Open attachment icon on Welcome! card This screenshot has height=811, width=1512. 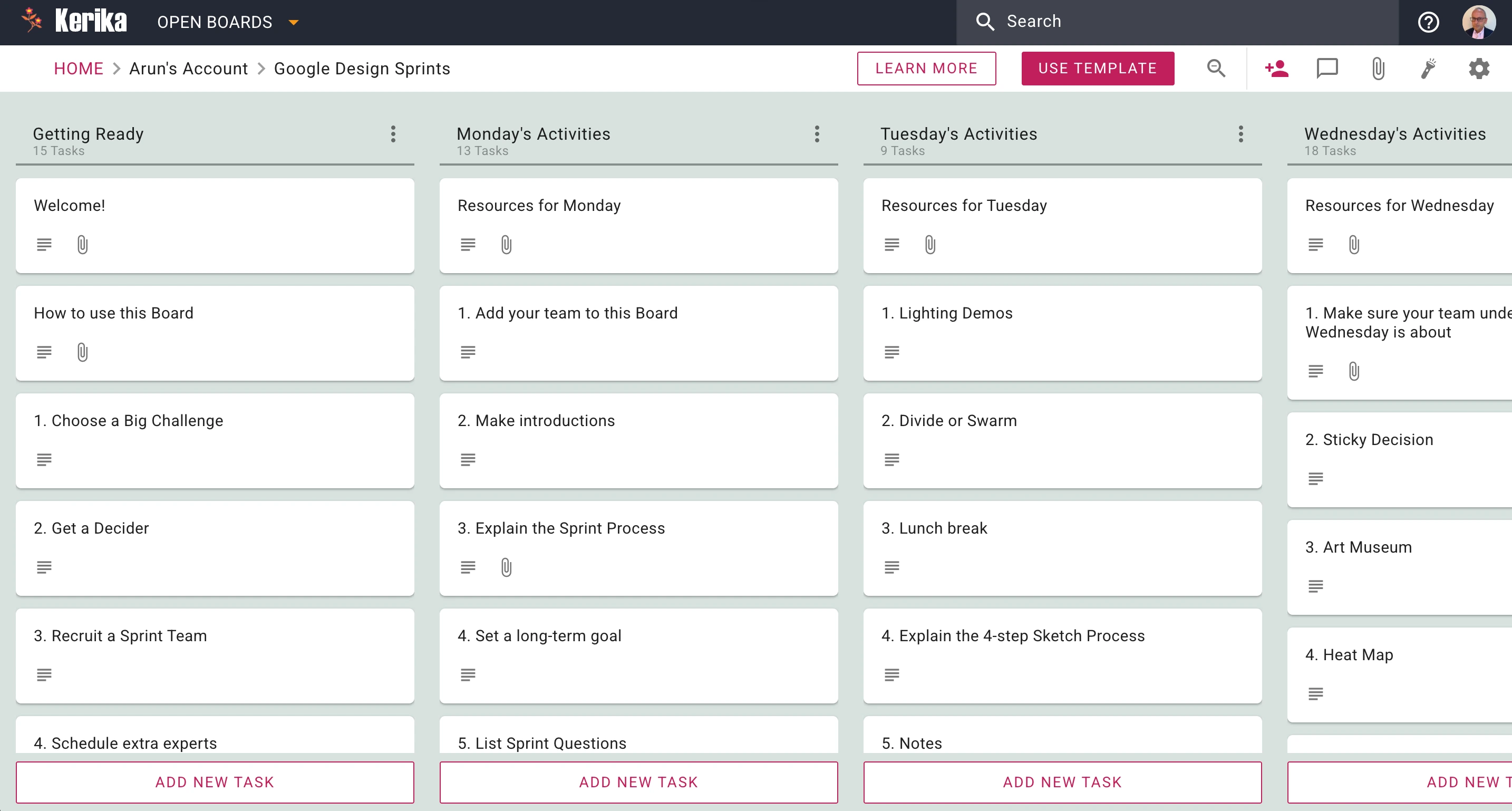pyautogui.click(x=83, y=244)
